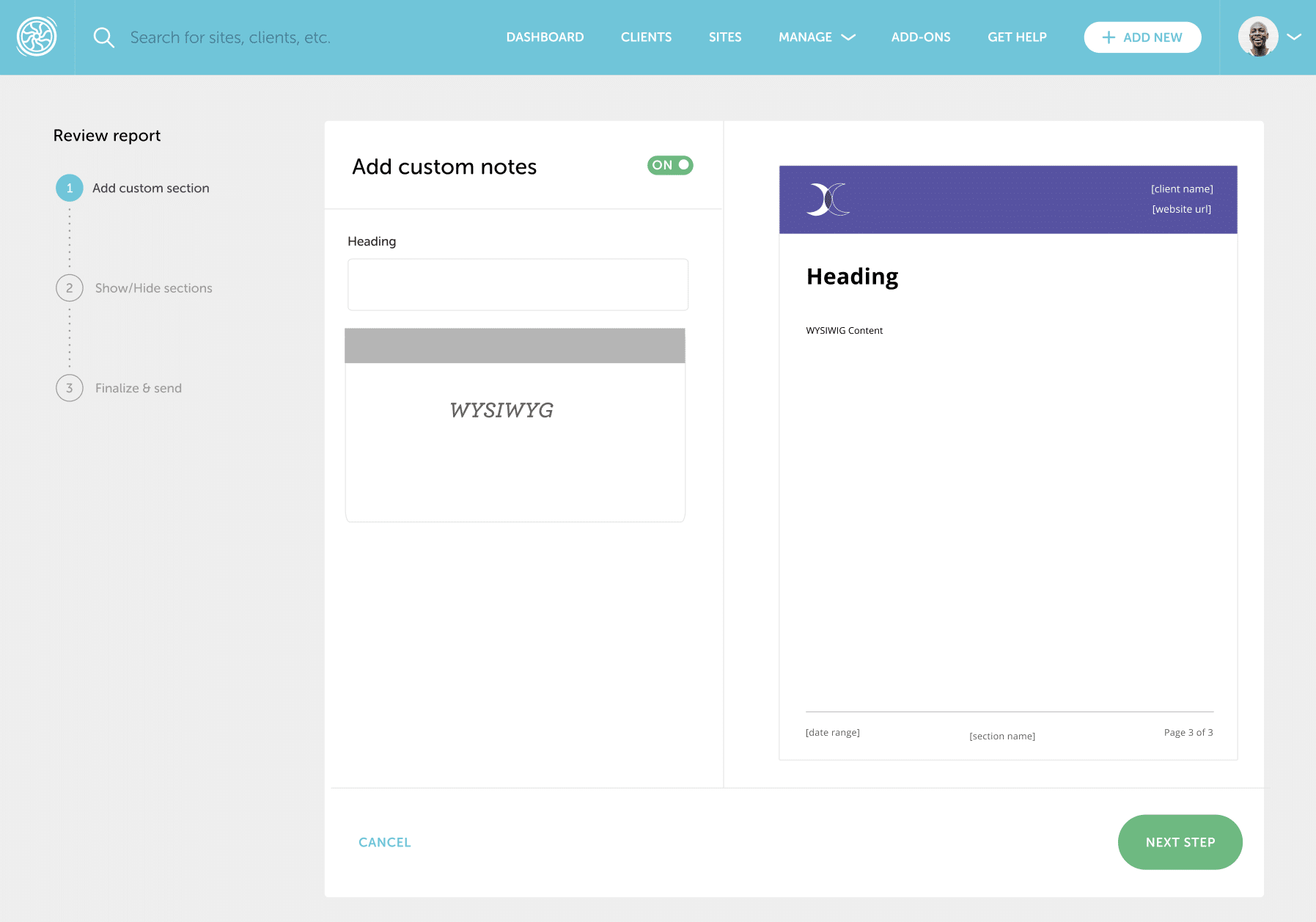The image size is (1316, 922).
Task: Open the Add-Ons menu item
Action: [920, 37]
